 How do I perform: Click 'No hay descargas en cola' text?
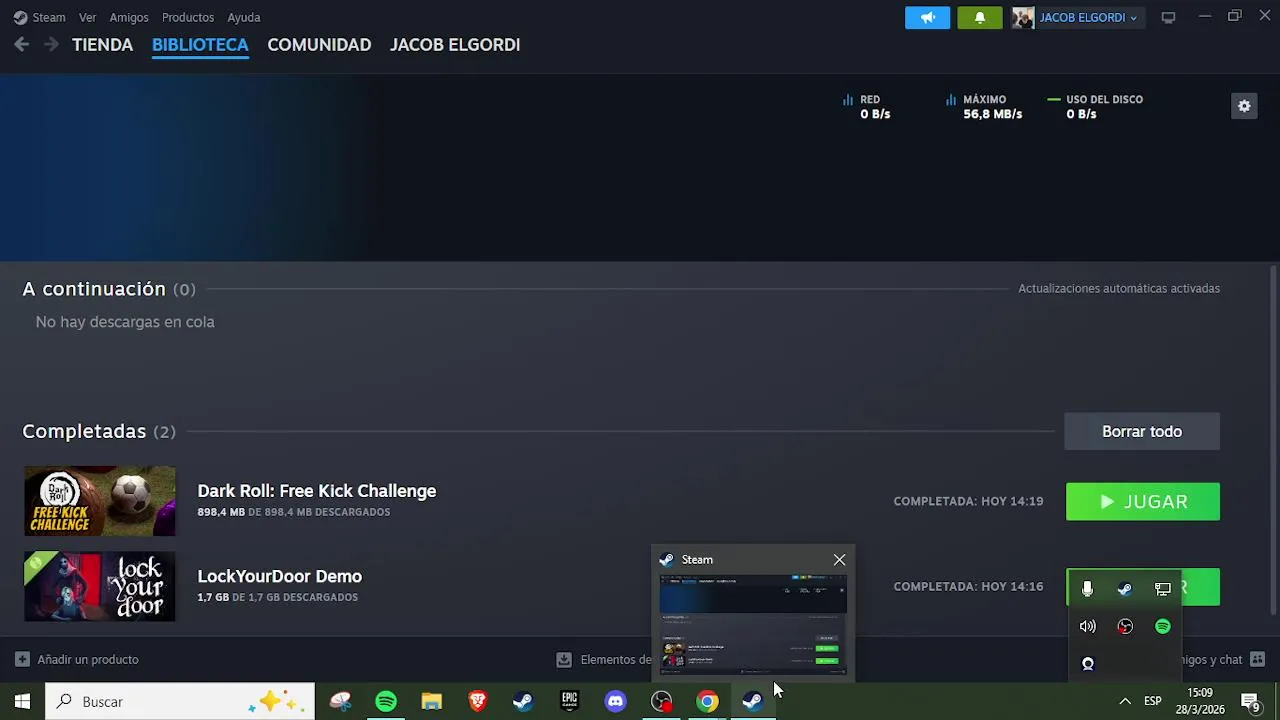pos(125,322)
